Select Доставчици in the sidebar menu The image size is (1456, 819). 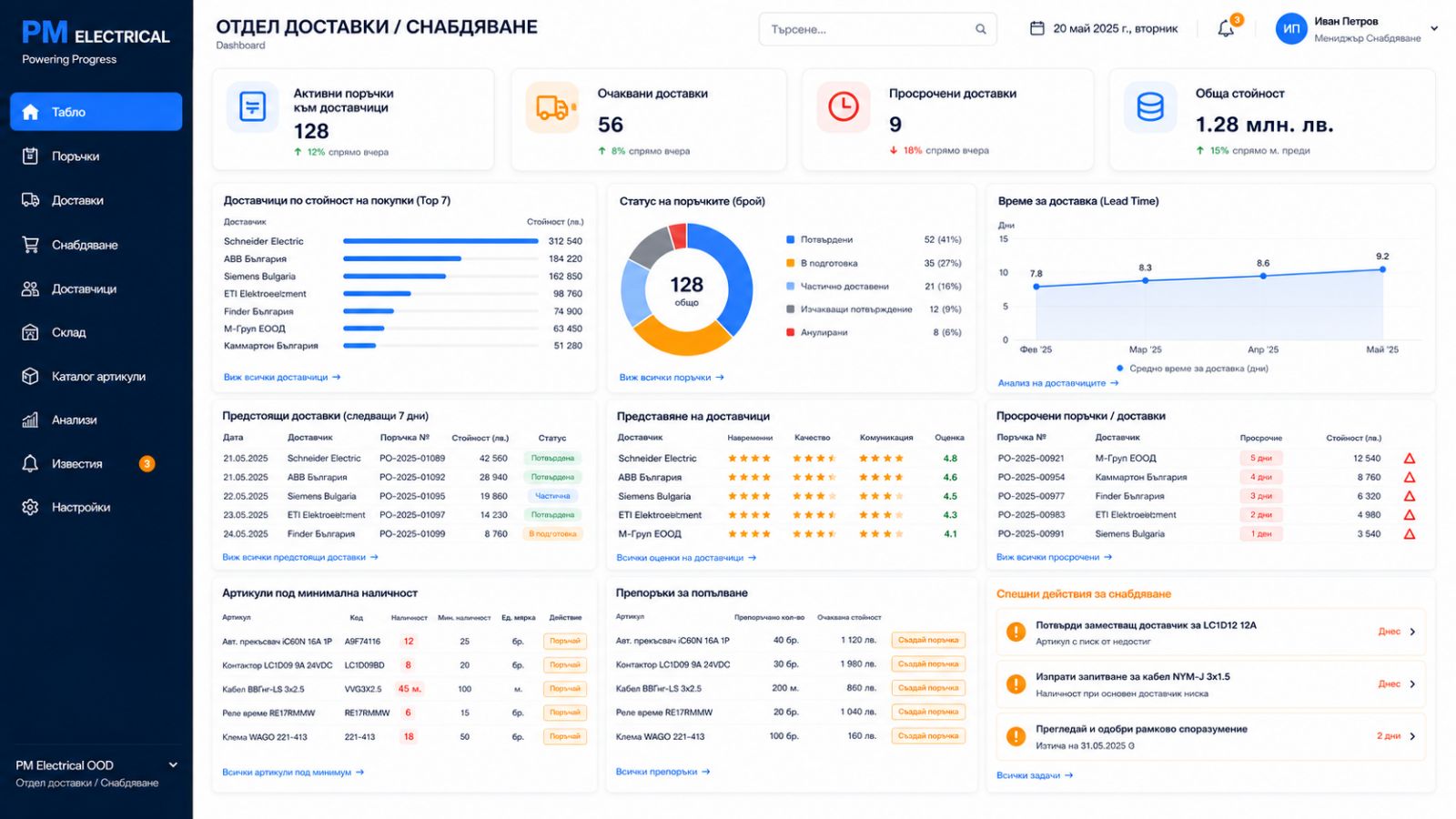pos(84,288)
